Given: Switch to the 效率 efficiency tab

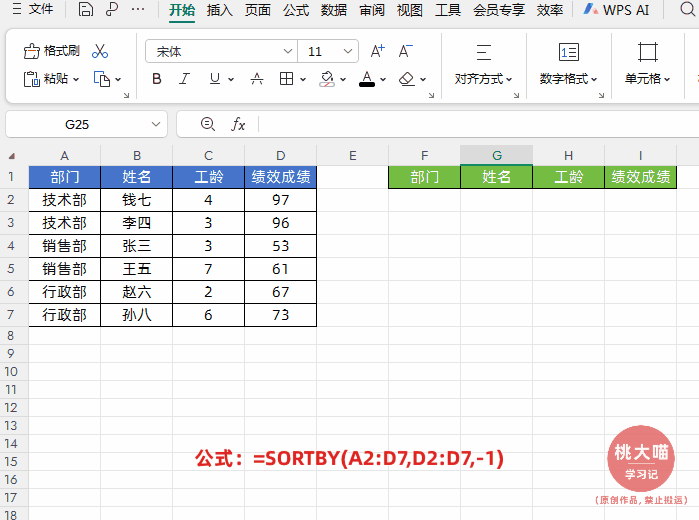Looking at the screenshot, I should pos(550,9).
